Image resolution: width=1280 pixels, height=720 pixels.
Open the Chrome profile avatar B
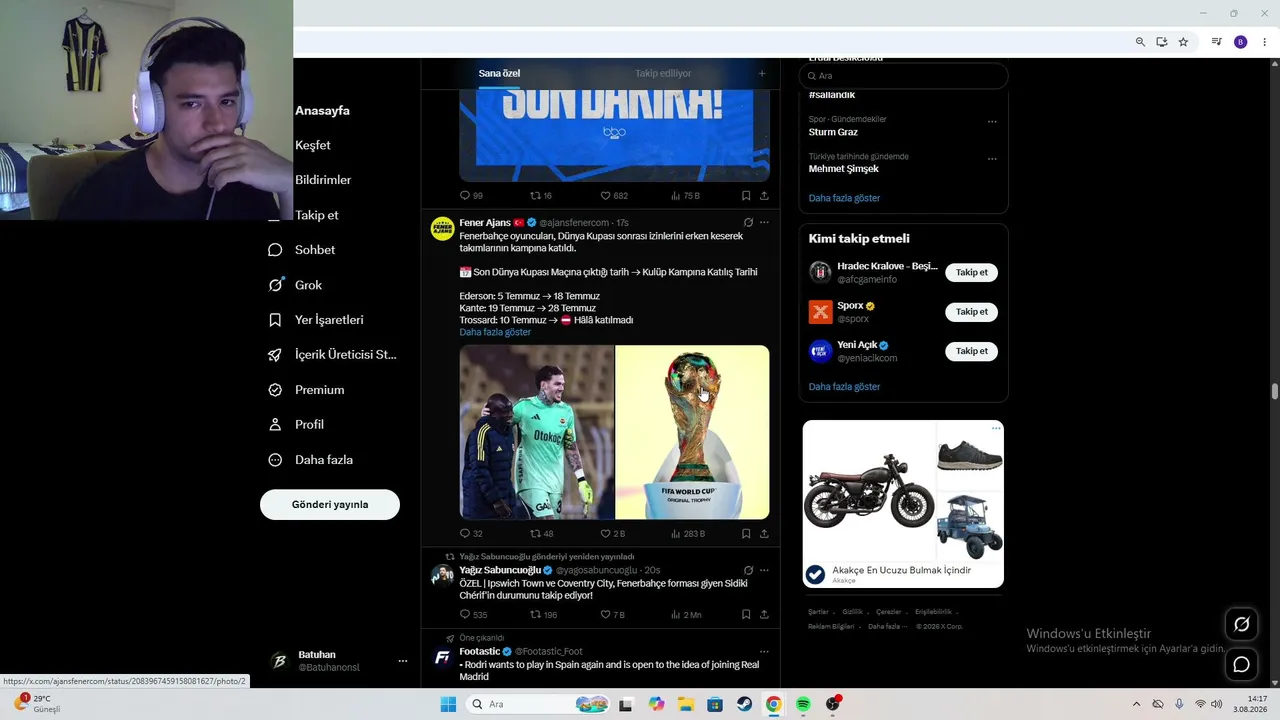point(1241,42)
